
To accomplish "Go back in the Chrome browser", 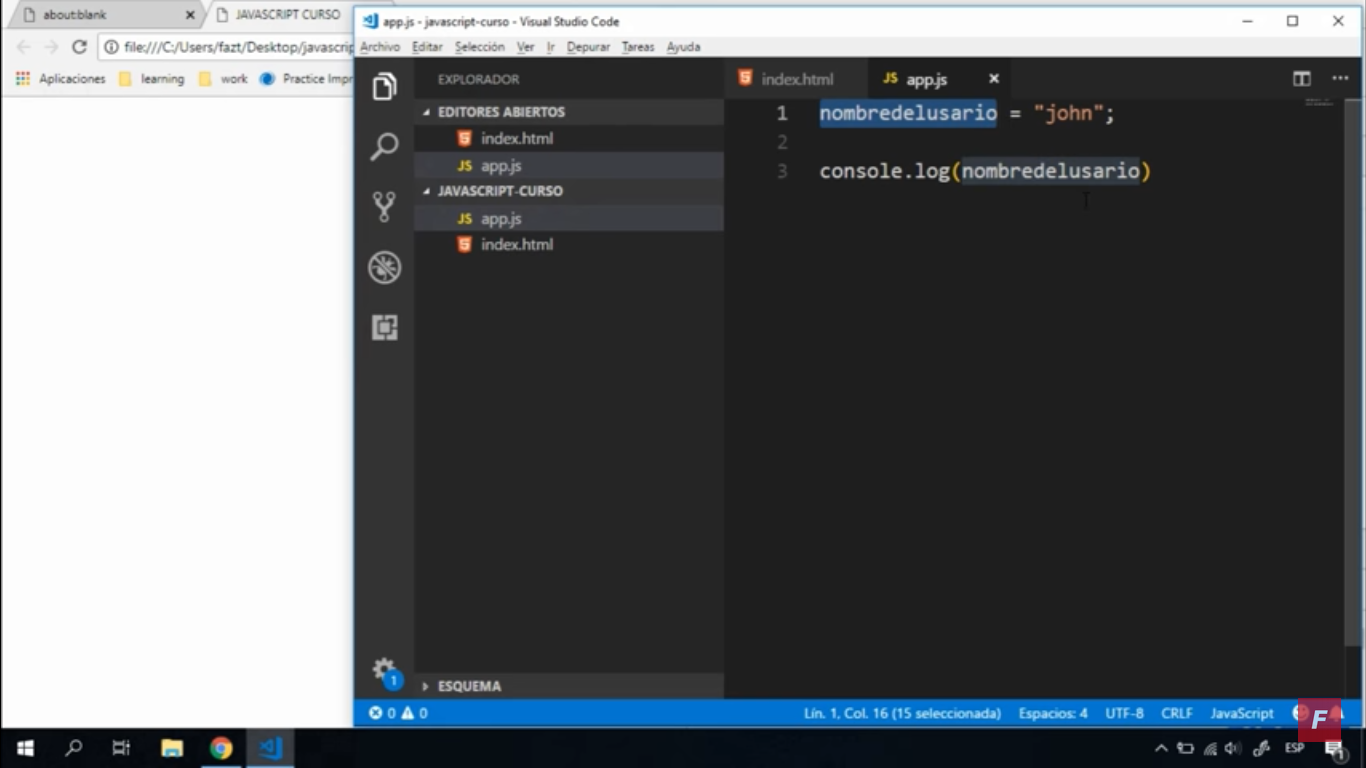I will 23,47.
